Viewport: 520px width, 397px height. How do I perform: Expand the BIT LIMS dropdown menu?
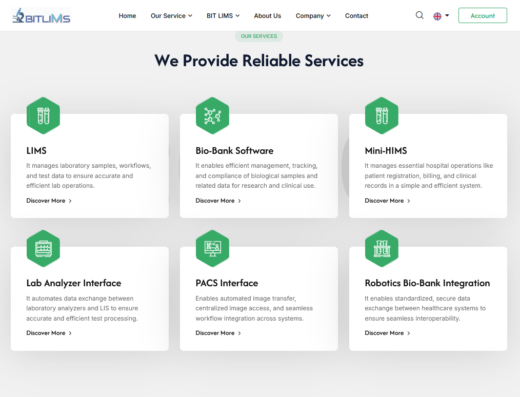click(x=223, y=16)
